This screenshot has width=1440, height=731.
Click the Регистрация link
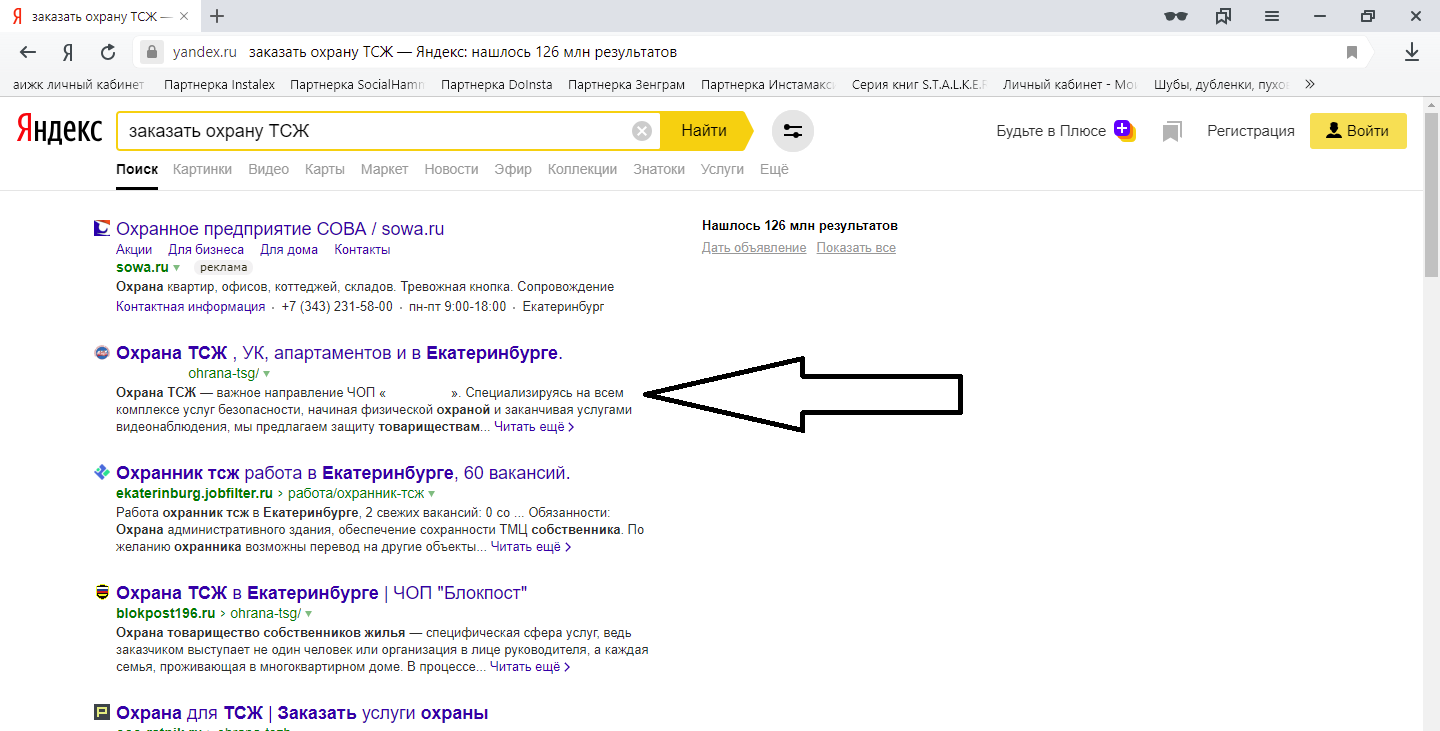tap(1251, 131)
